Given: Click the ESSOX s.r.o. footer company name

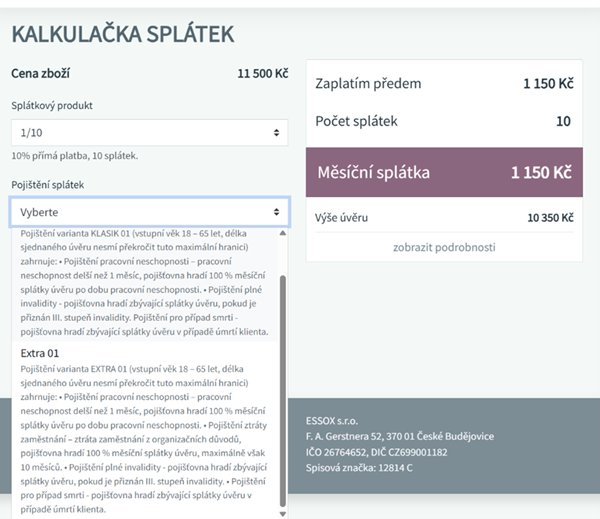Looking at the screenshot, I should pyautogui.click(x=335, y=421).
